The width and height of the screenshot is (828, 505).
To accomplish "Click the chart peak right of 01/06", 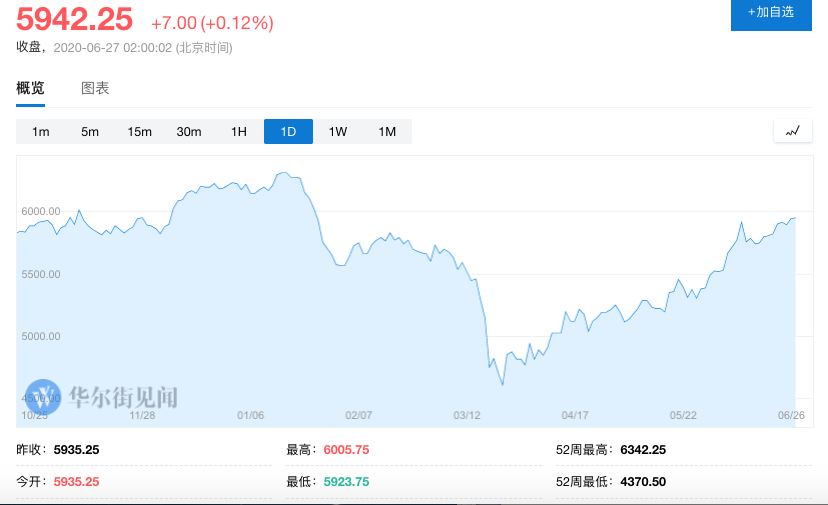I will (285, 173).
